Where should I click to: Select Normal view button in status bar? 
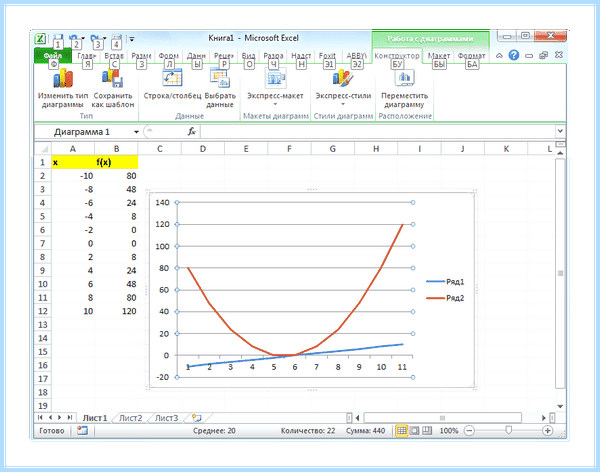(401, 431)
